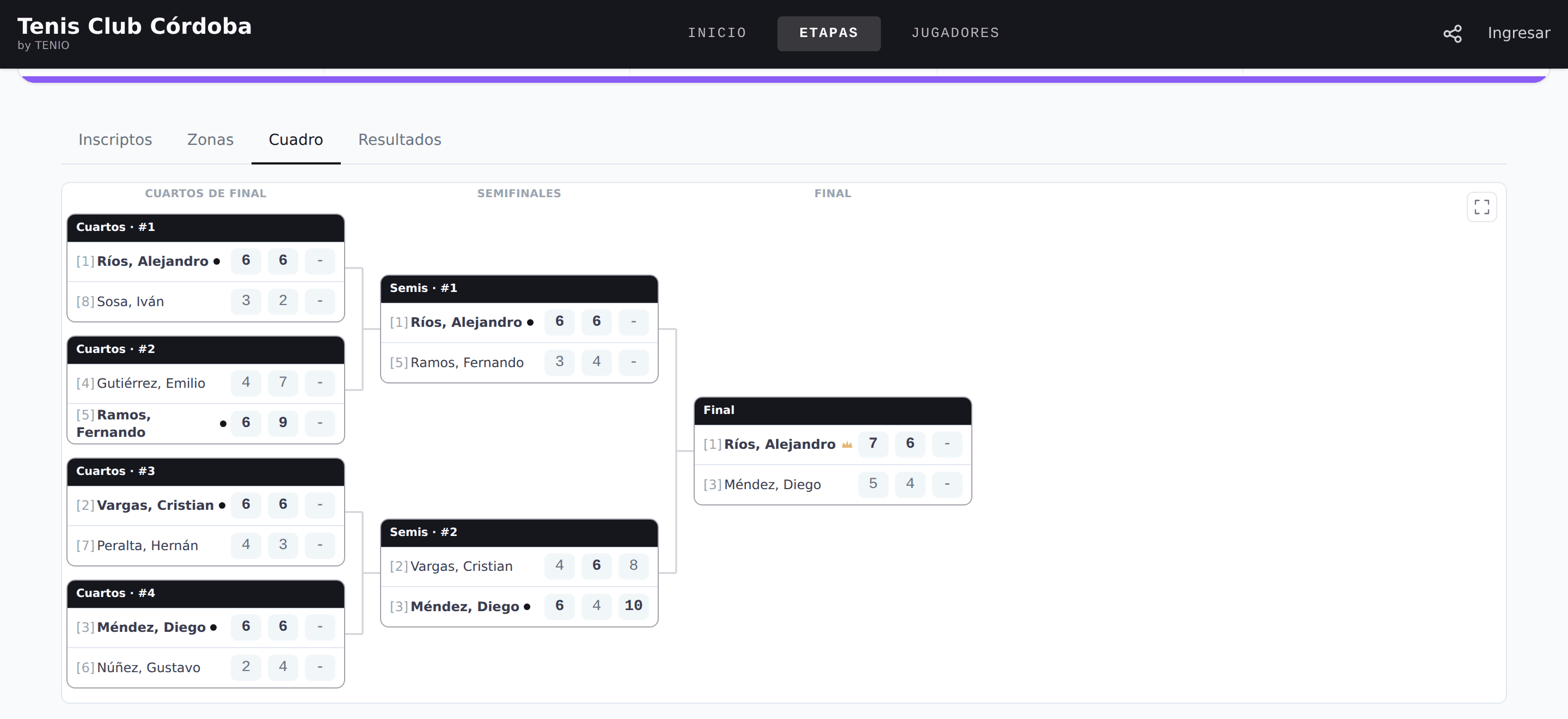Select Ríos, Alejandro in the Final
The width and height of the screenshot is (1568, 719).
(779, 445)
